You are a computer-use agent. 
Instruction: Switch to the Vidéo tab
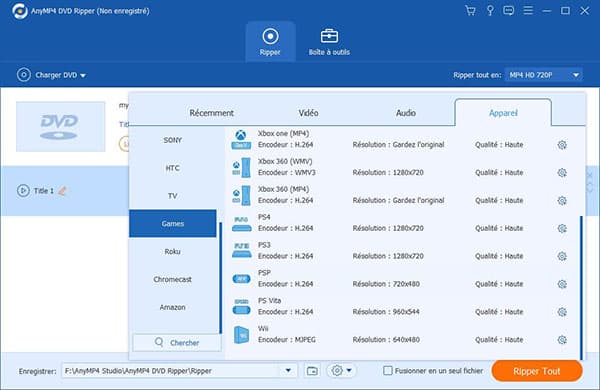(308, 113)
